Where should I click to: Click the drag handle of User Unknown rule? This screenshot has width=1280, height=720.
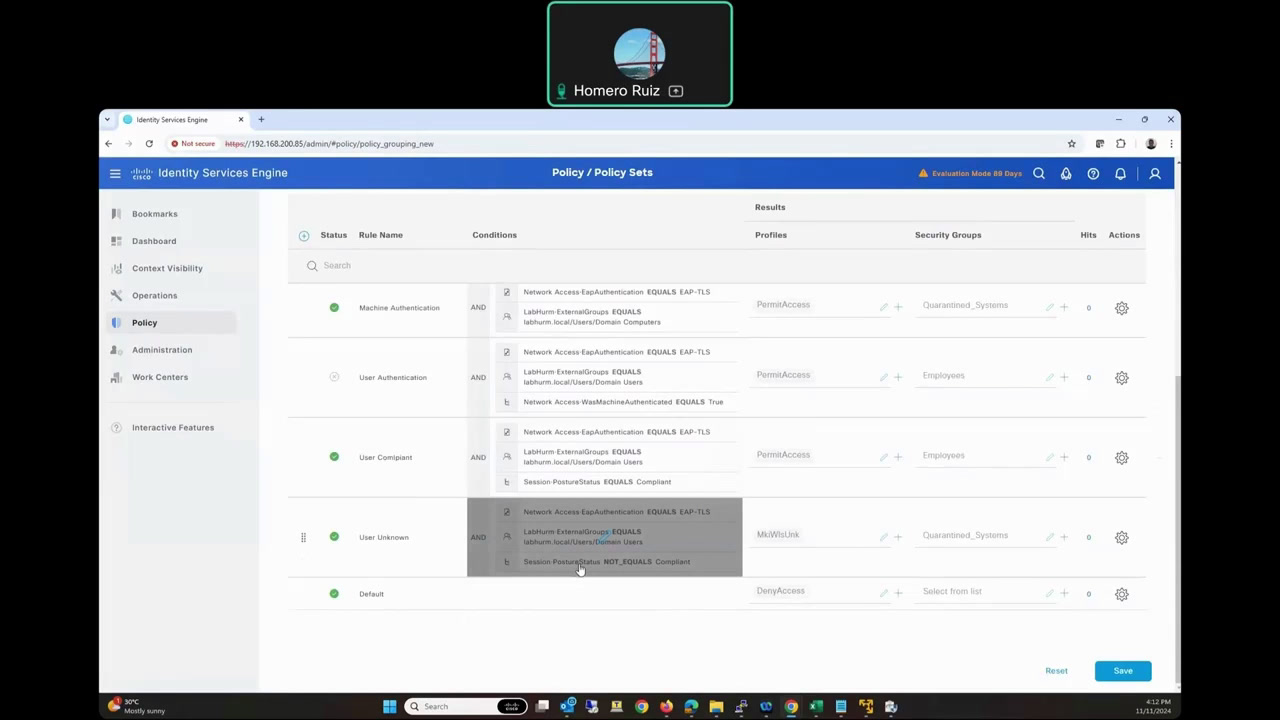(303, 537)
